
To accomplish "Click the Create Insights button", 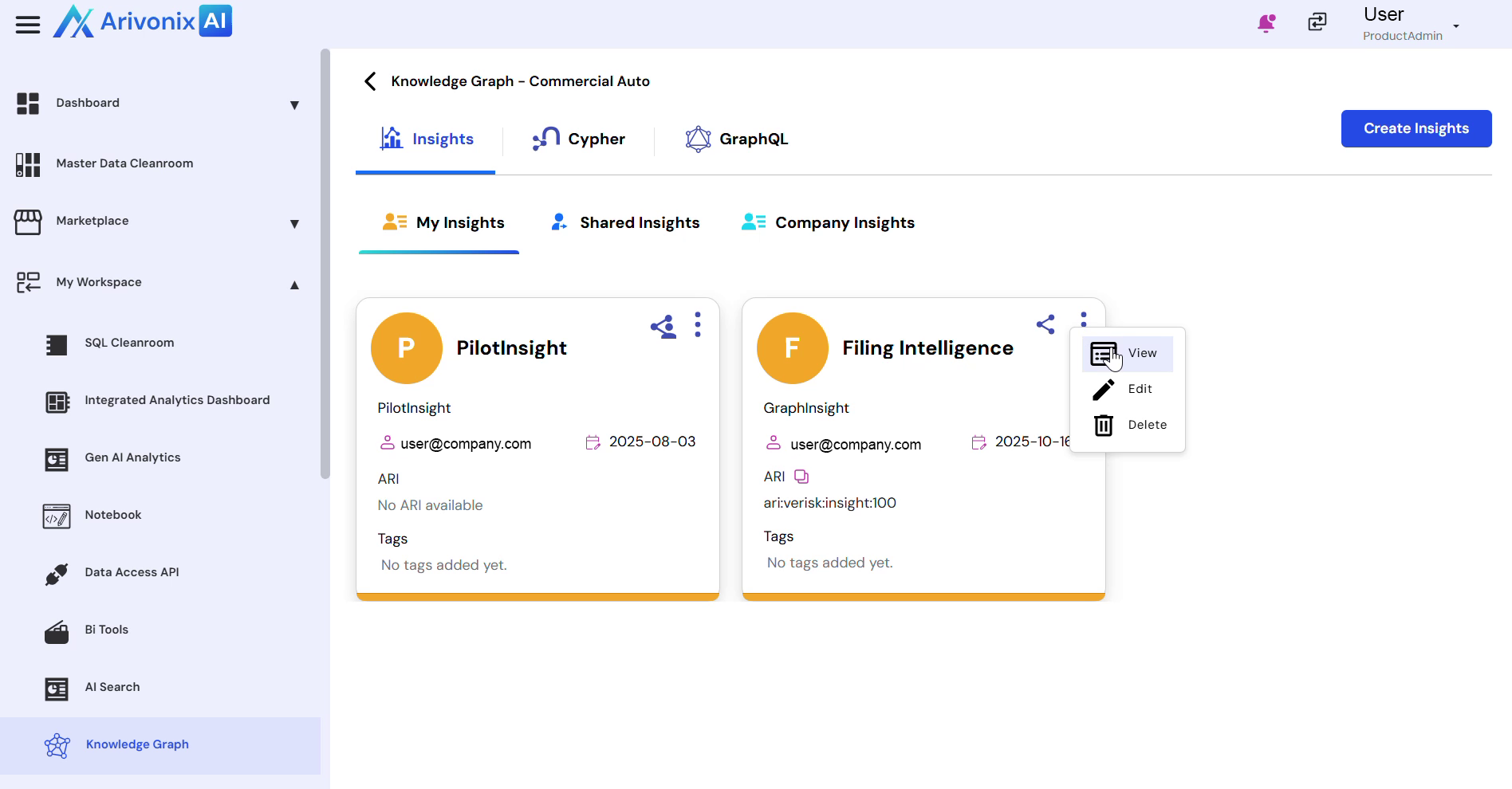I will [x=1416, y=128].
